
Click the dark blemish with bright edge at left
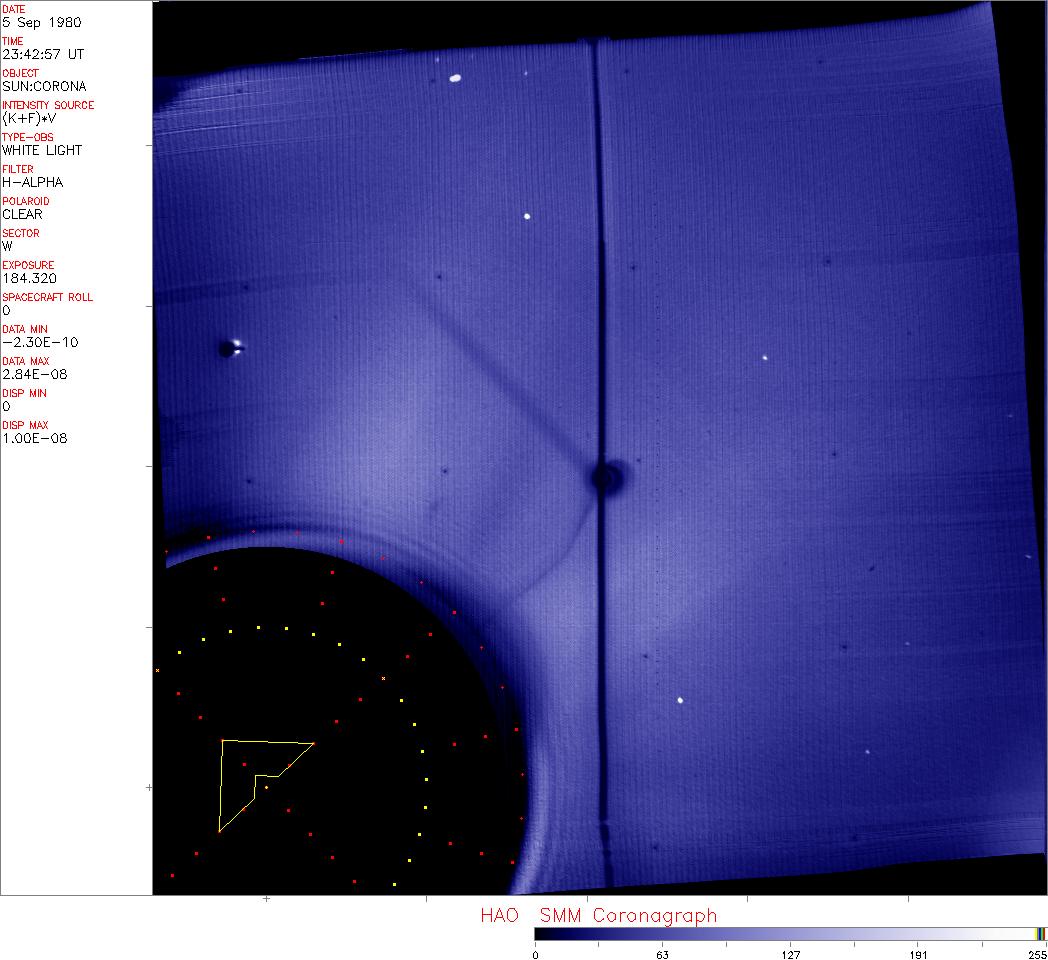(230, 349)
